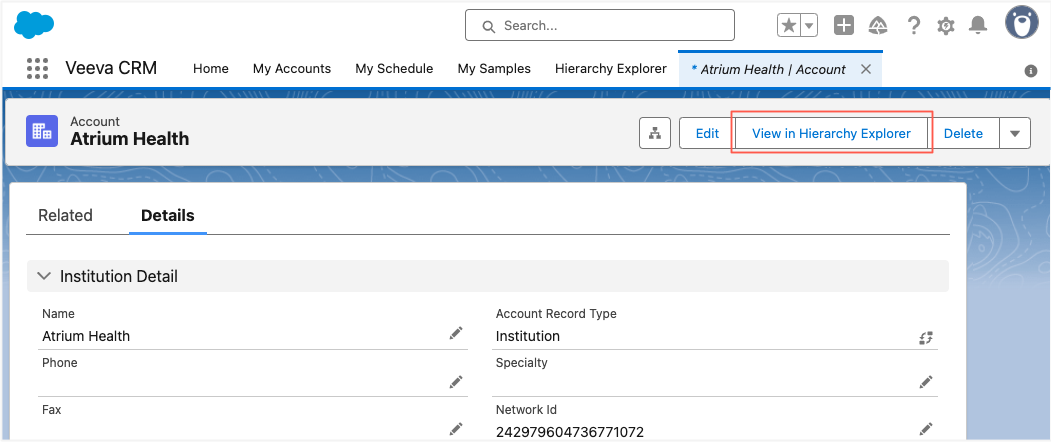Open the My Accounts tab
1051x442 pixels.
[292, 68]
